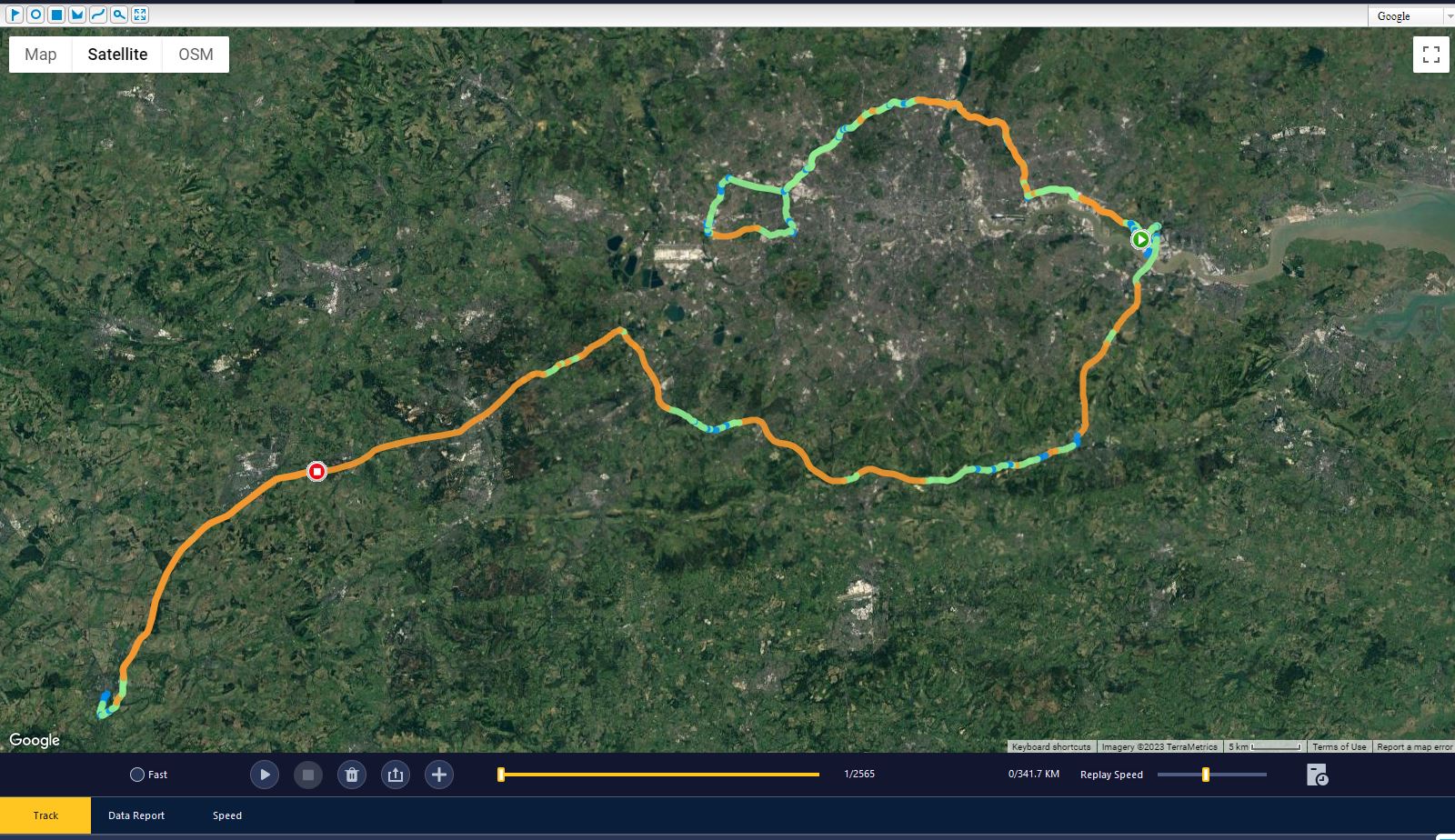Delete track with the trash icon
1455x840 pixels.
tap(351, 775)
